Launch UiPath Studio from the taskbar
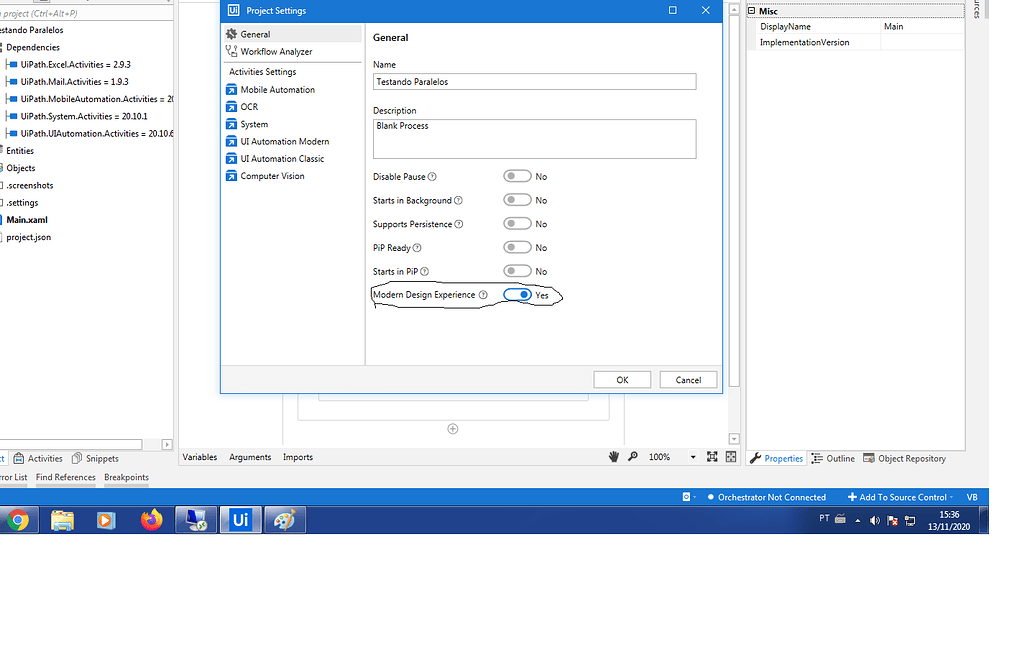The width and height of the screenshot is (1035, 646). [240, 519]
